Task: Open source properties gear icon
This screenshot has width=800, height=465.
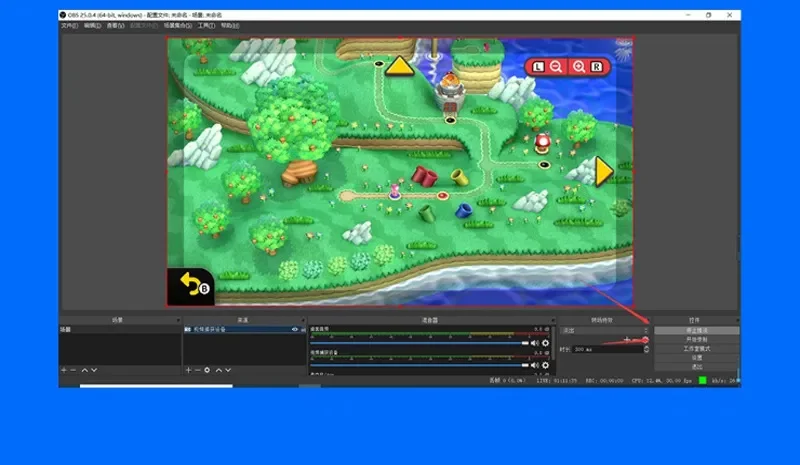Action: point(207,370)
